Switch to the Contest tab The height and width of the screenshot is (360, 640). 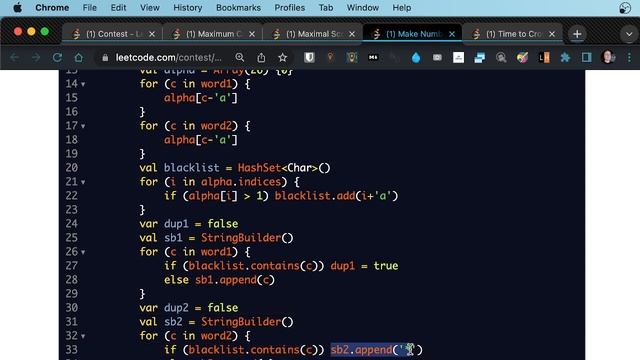(x=111, y=34)
